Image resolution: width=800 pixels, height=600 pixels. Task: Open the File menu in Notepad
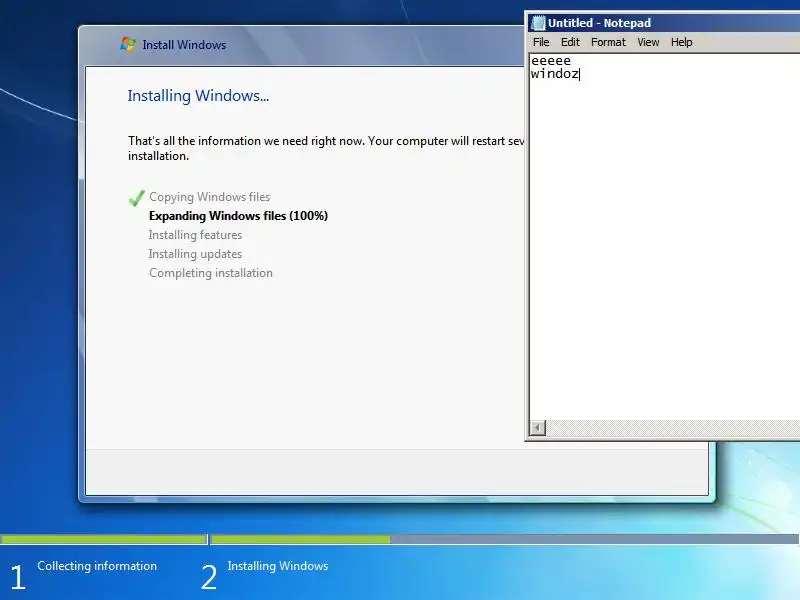coord(541,42)
